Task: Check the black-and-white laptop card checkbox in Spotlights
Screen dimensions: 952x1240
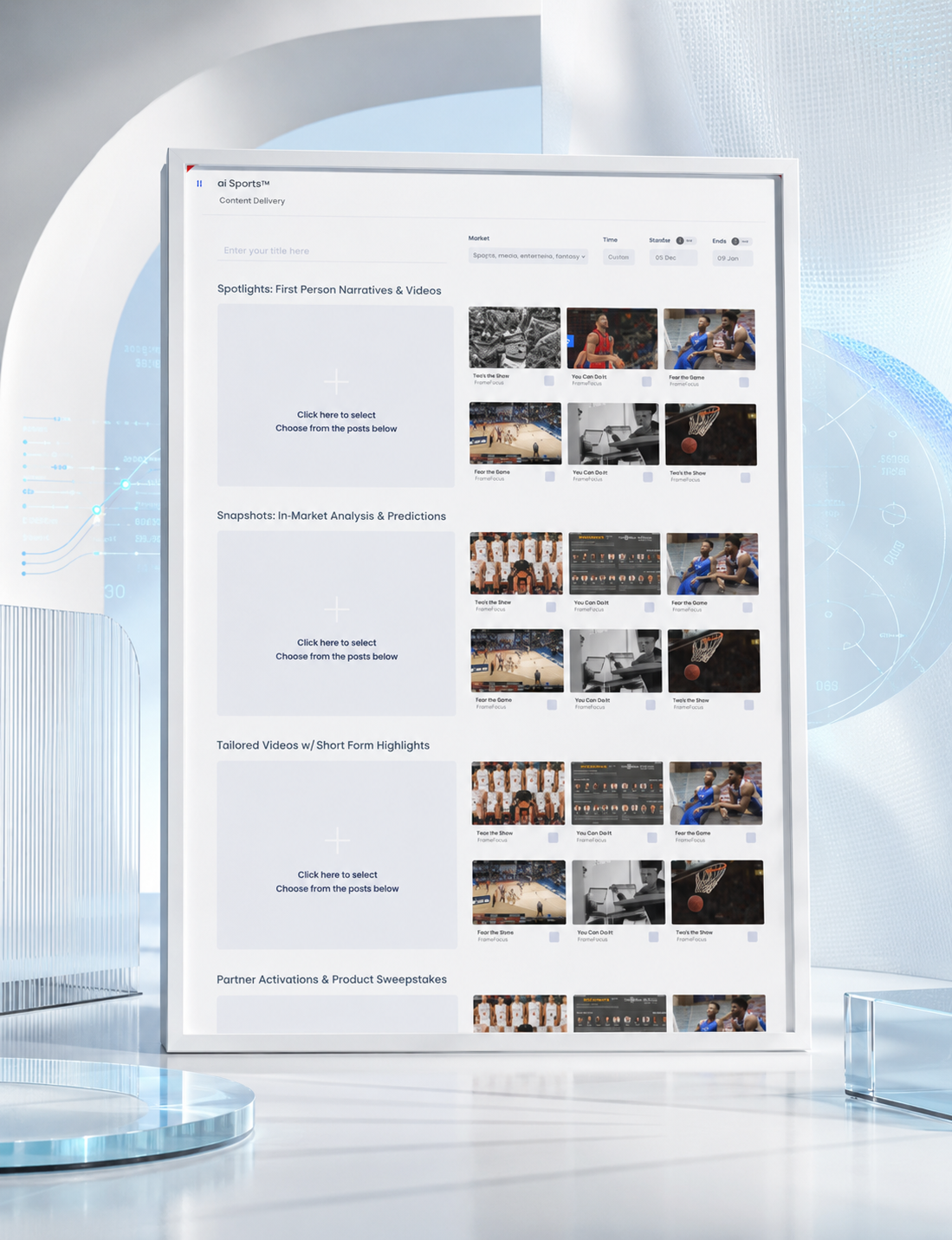Action: pyautogui.click(x=648, y=477)
